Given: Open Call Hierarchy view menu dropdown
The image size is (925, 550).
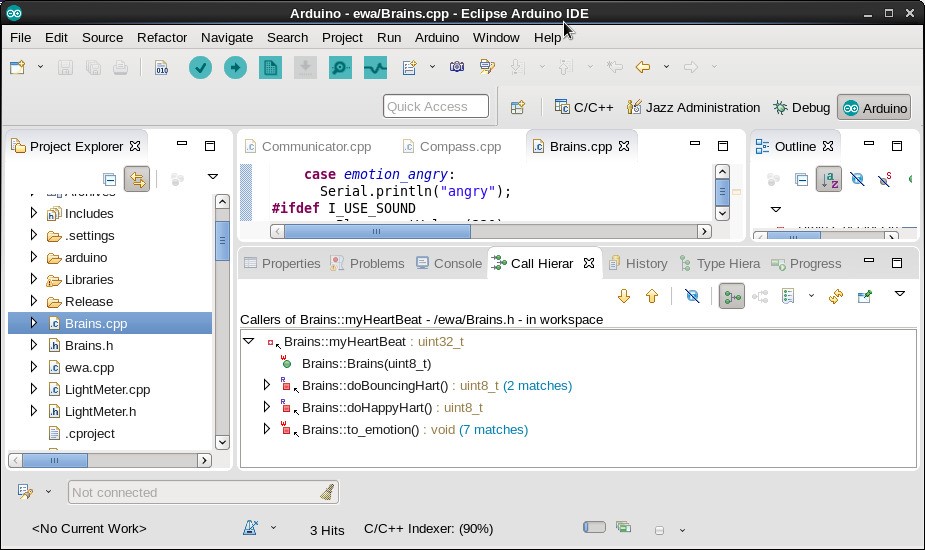Looking at the screenshot, I should point(899,294).
